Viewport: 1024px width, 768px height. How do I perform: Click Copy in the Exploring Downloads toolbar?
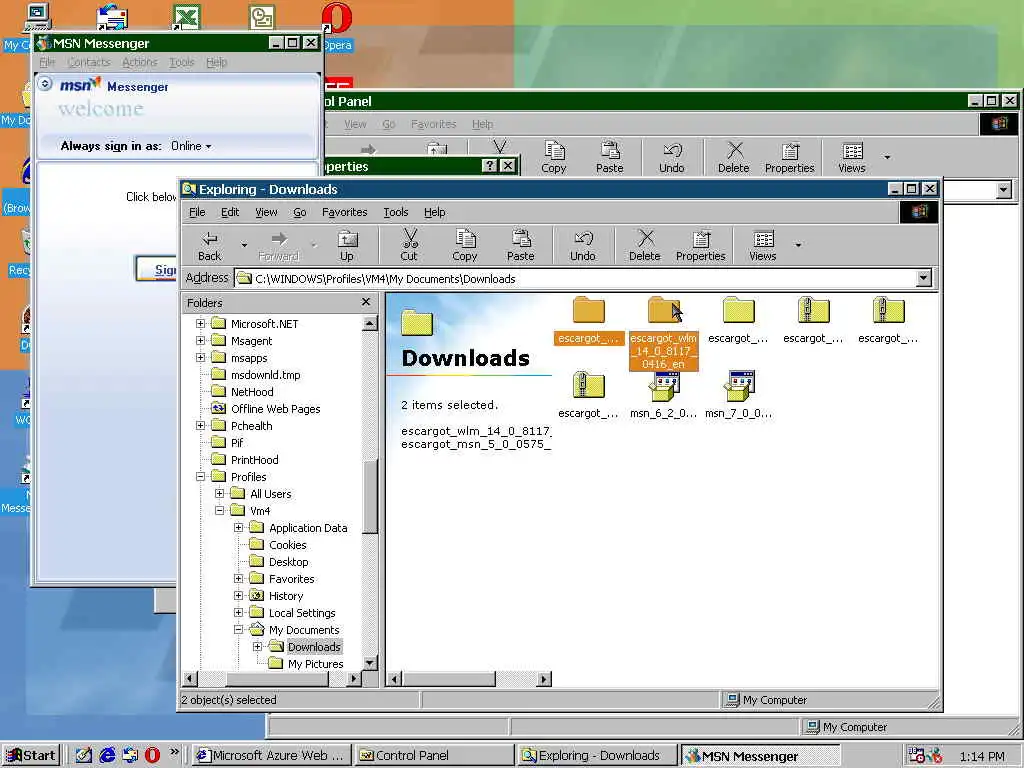[464, 246]
